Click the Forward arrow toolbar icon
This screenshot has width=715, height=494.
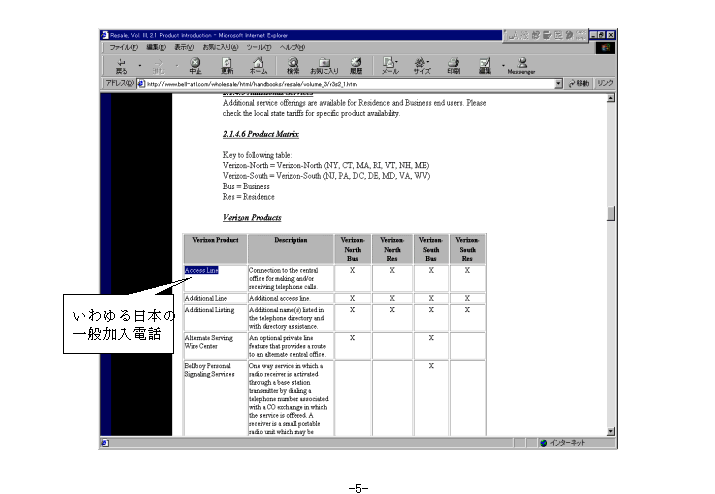[x=158, y=66]
